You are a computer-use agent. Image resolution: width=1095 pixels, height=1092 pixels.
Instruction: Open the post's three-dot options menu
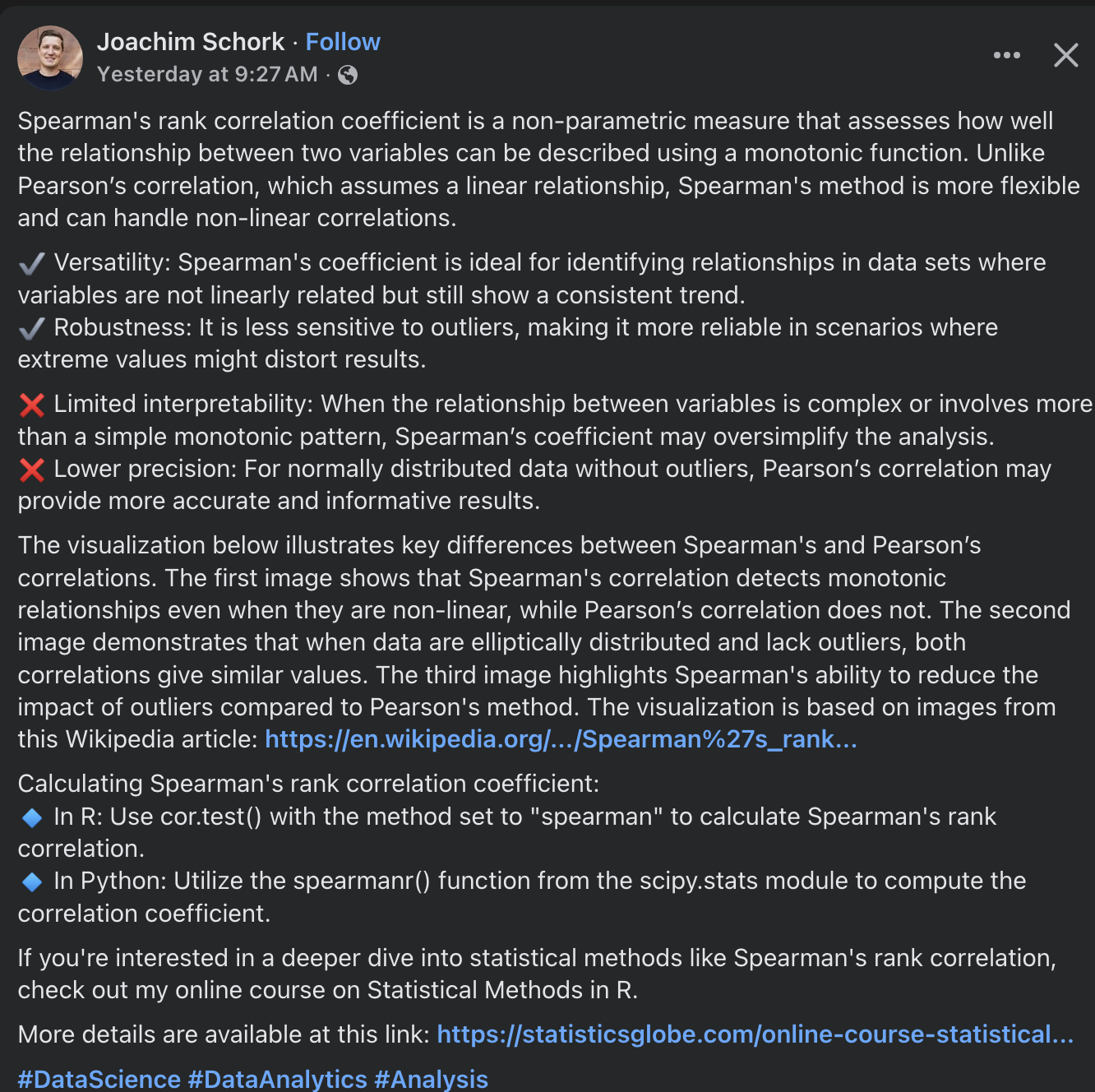1006,55
